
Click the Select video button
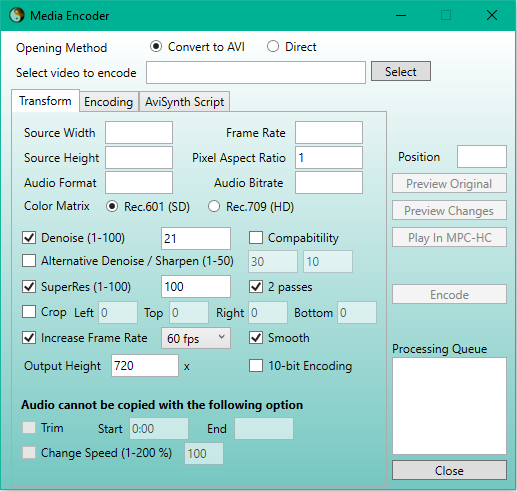(x=401, y=71)
